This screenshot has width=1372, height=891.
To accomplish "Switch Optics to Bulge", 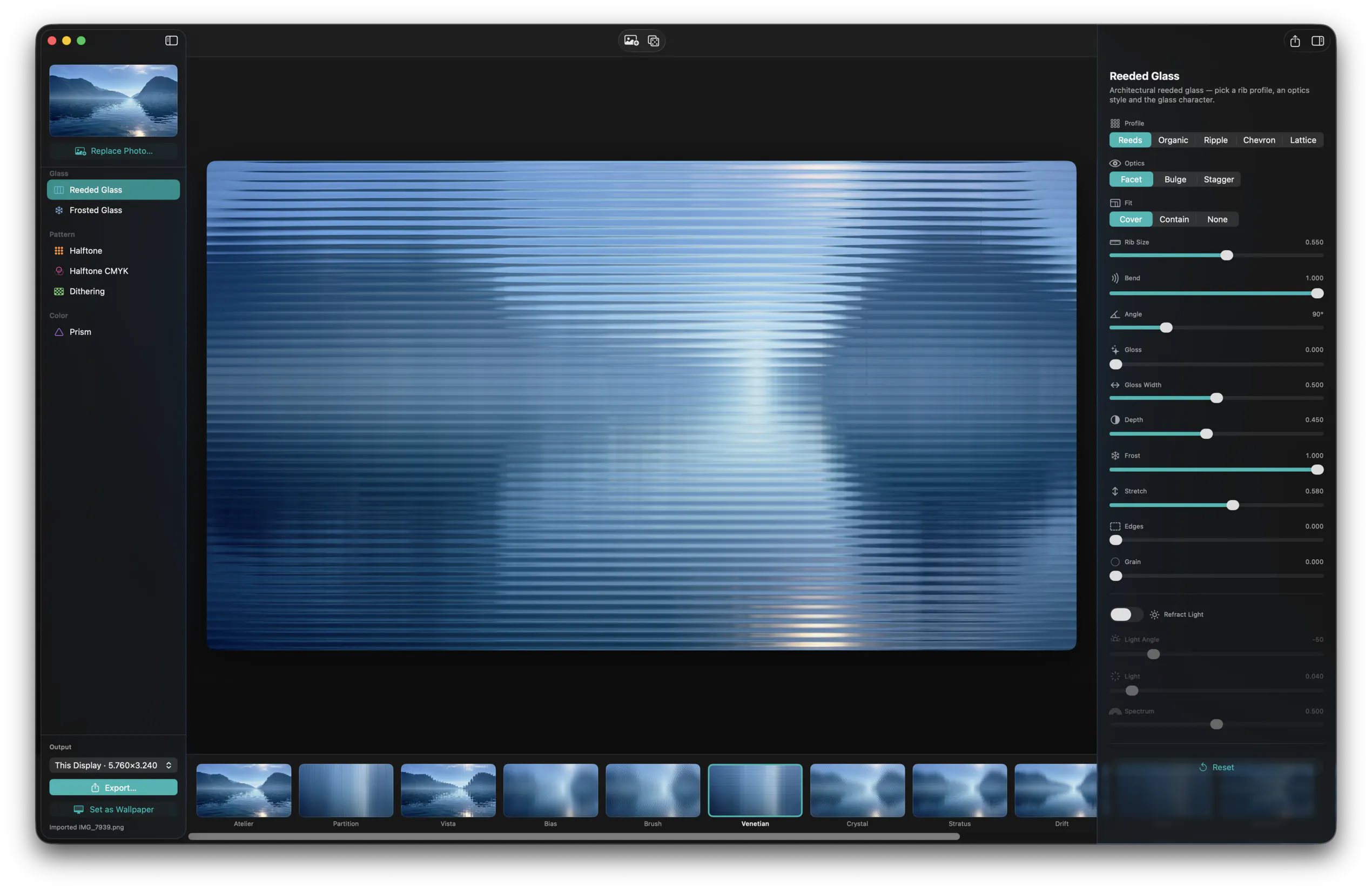I will pyautogui.click(x=1175, y=179).
